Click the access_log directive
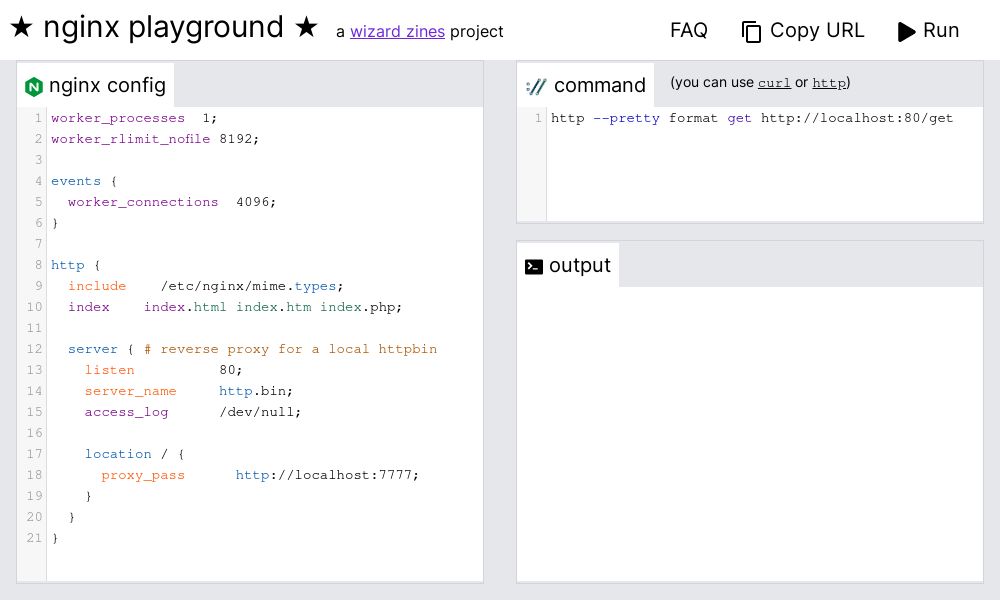 [126, 413]
